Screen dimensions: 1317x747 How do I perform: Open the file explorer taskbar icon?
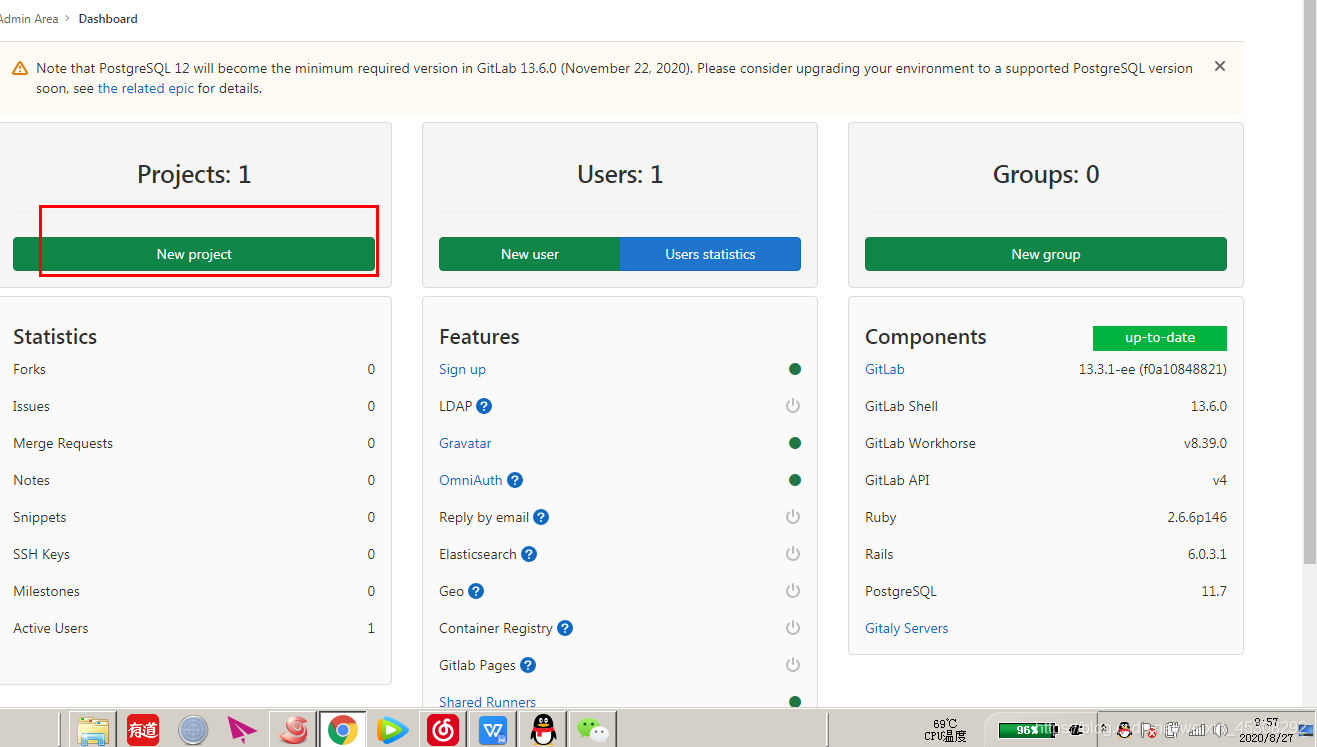[x=93, y=730]
